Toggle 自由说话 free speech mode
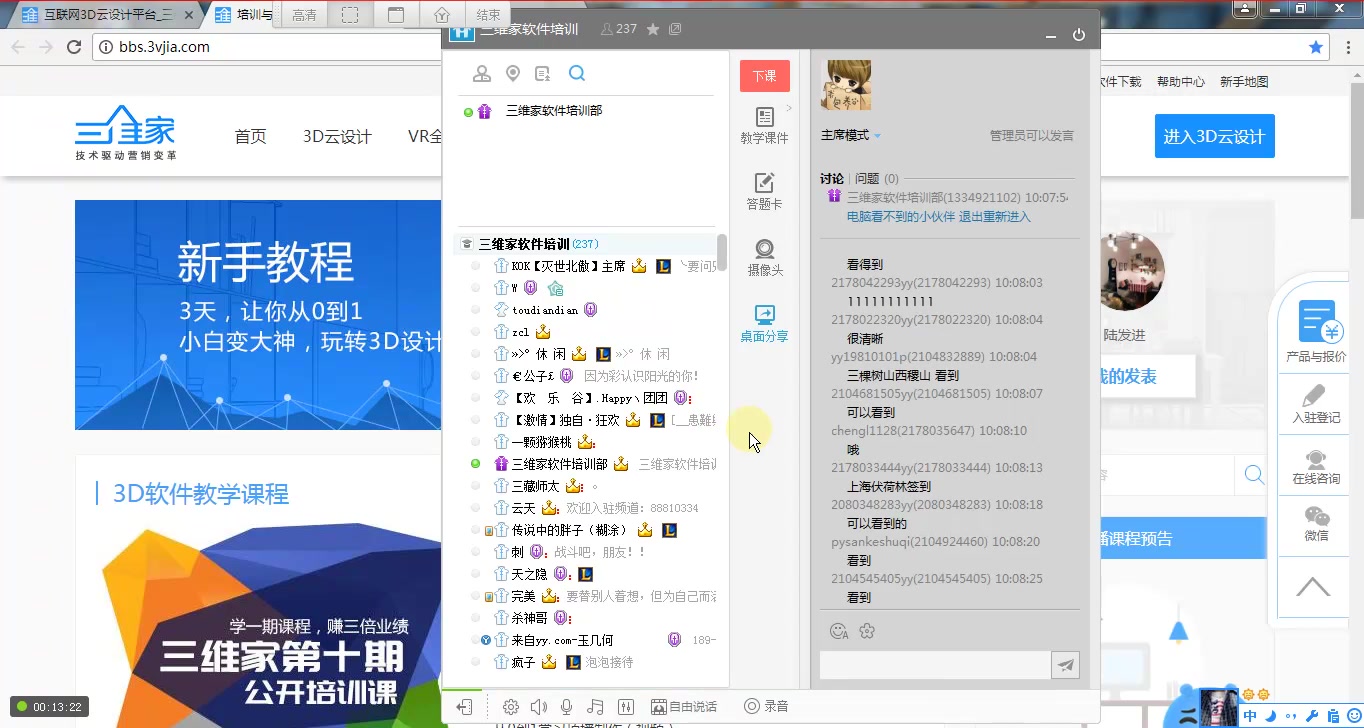 pyautogui.click(x=684, y=706)
